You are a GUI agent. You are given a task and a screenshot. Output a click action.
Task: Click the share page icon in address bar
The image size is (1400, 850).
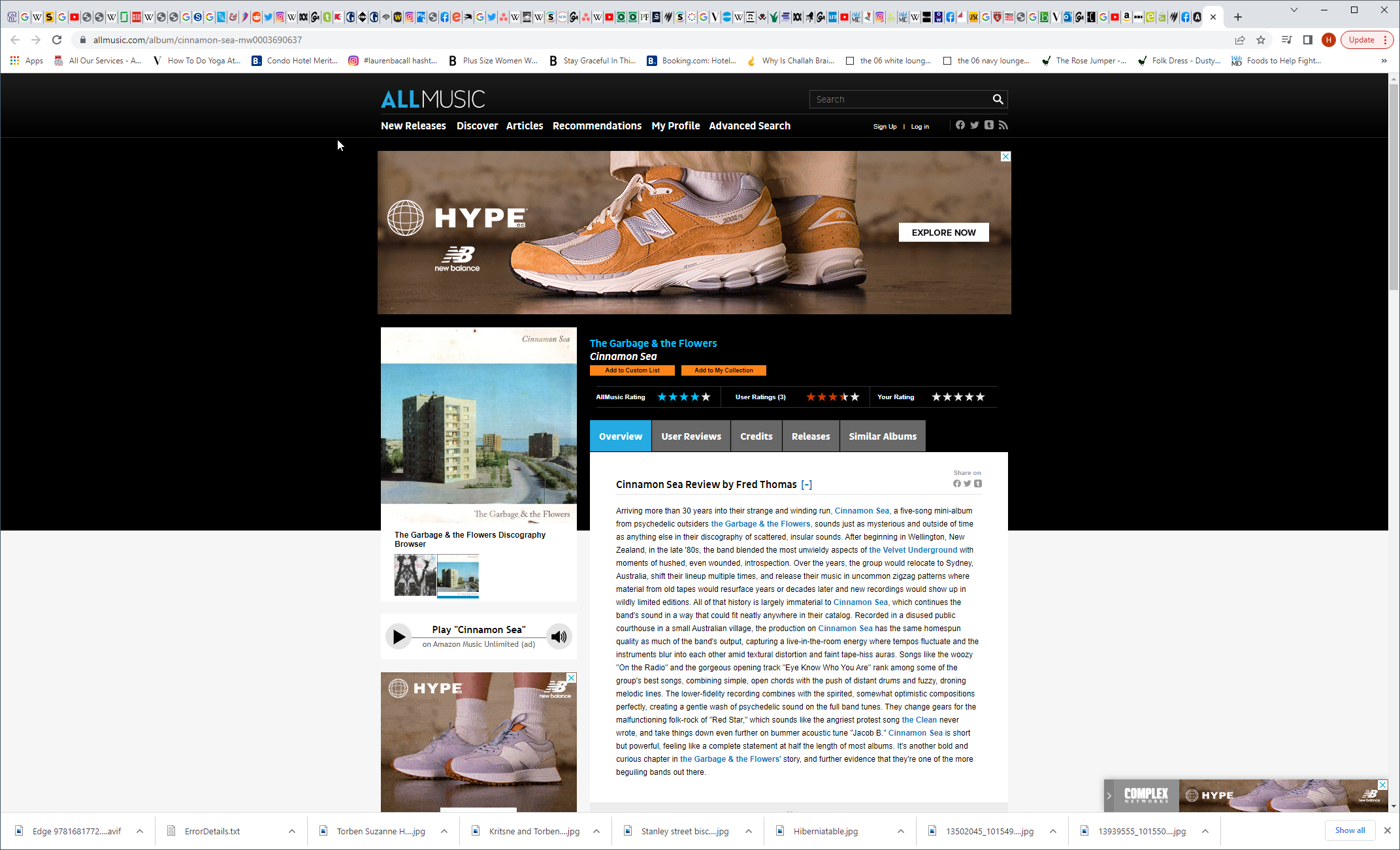pyautogui.click(x=1240, y=40)
